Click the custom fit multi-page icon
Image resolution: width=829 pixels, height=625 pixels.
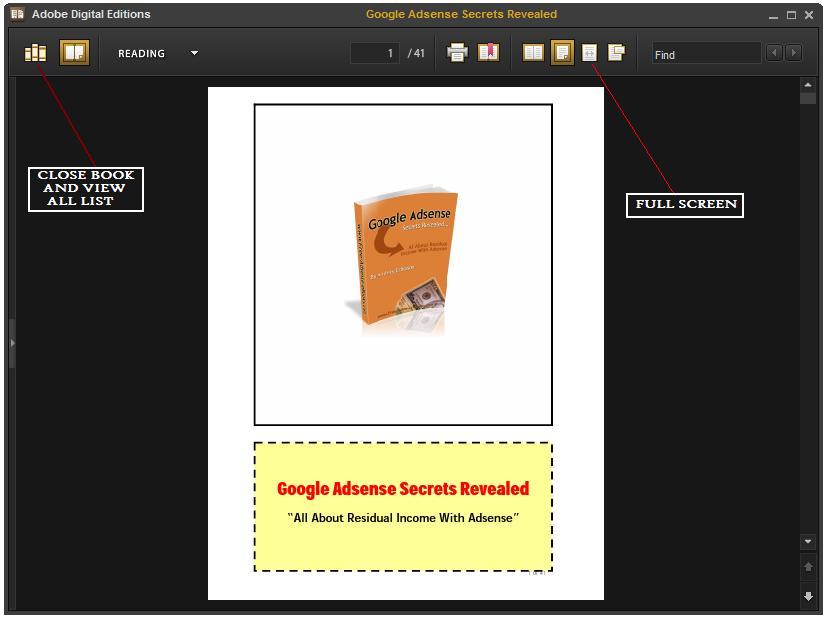[616, 52]
